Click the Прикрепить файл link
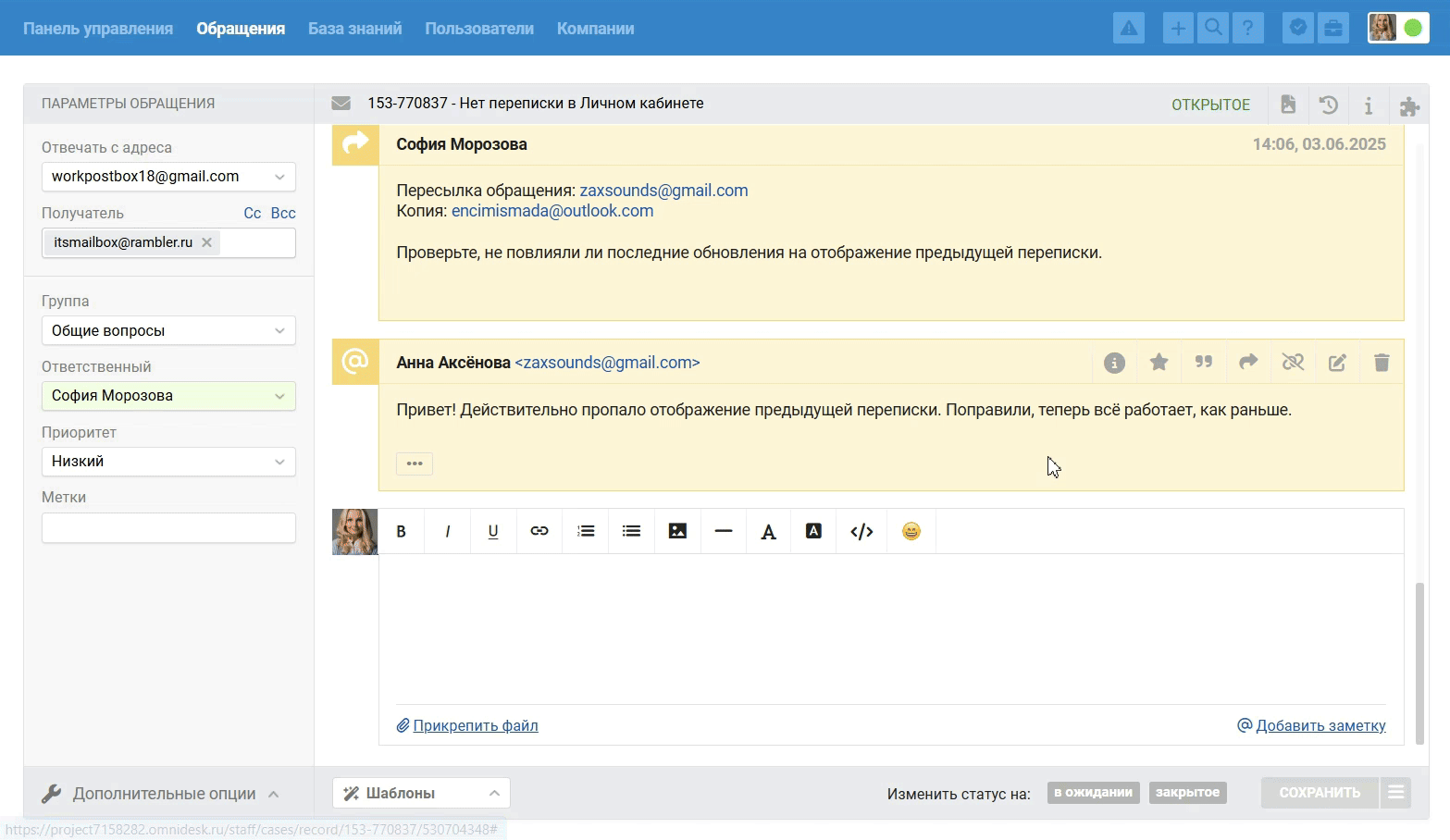Image resolution: width=1450 pixels, height=840 pixels. click(x=475, y=726)
